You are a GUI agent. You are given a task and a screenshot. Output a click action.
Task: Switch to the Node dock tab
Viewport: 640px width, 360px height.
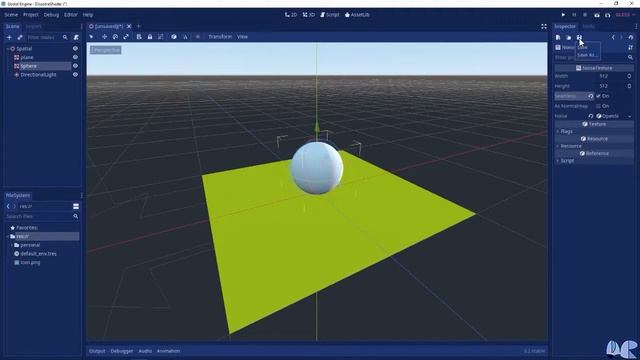pyautogui.click(x=588, y=27)
